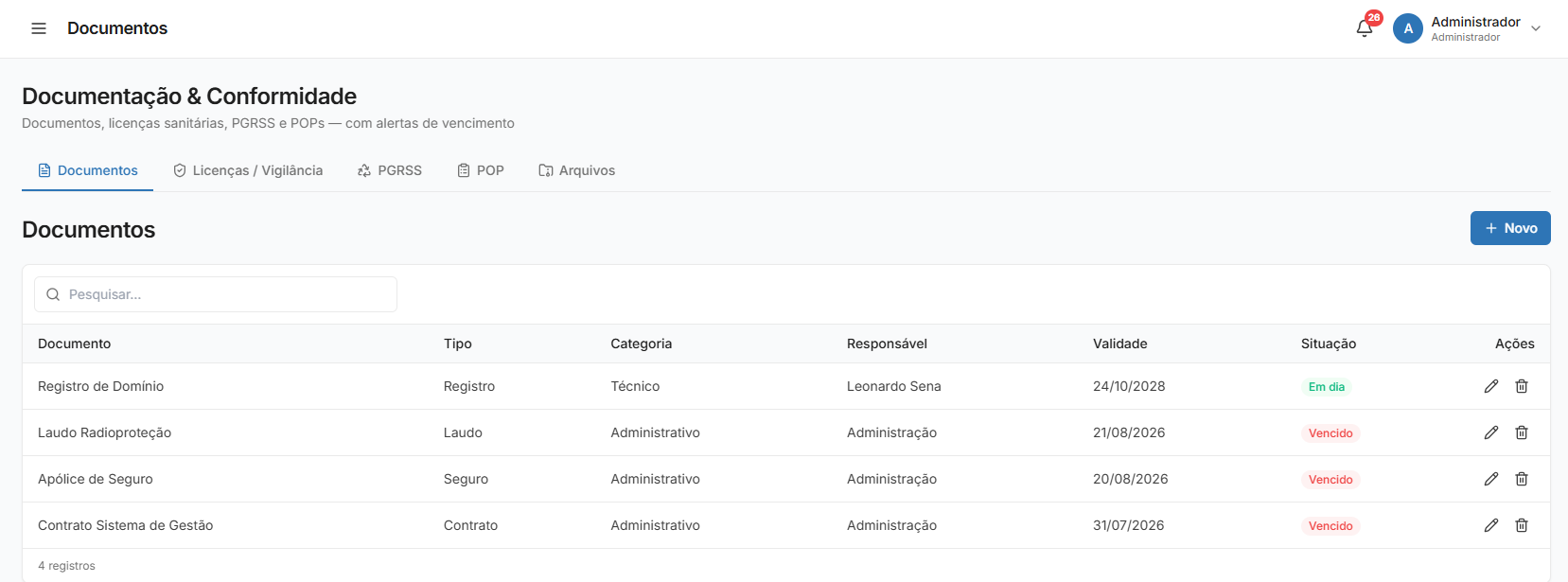The height and width of the screenshot is (582, 1568).
Task: Click the Seguro type cell
Action: tap(467, 479)
